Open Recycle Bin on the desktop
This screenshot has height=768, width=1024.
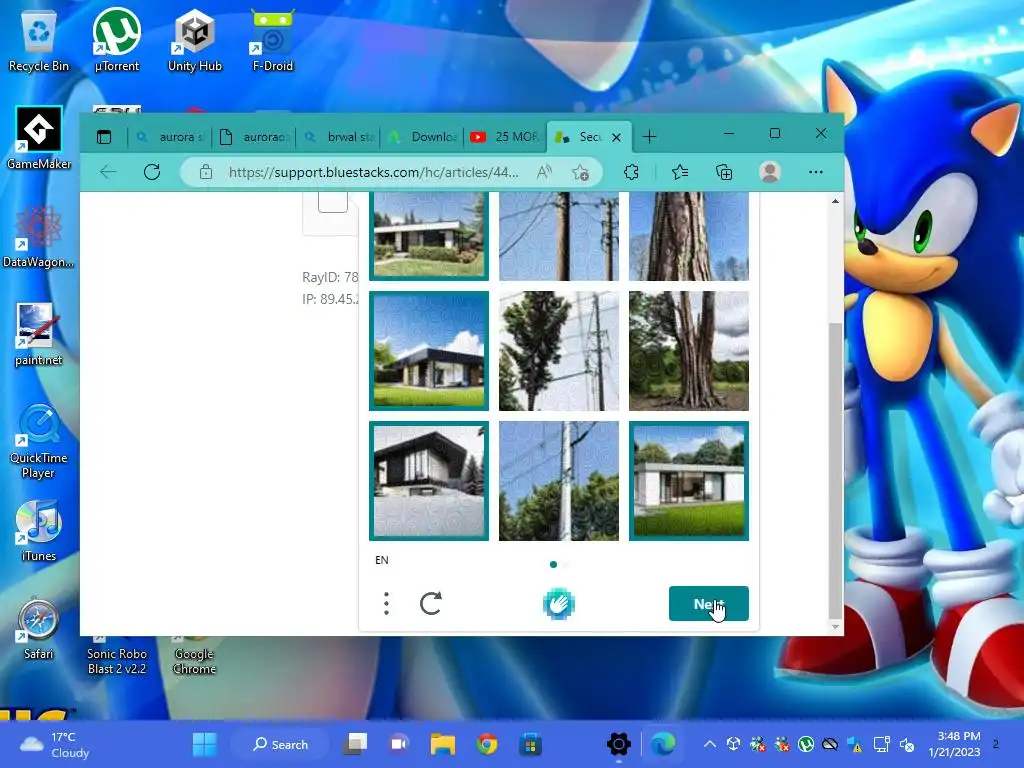pyautogui.click(x=39, y=40)
